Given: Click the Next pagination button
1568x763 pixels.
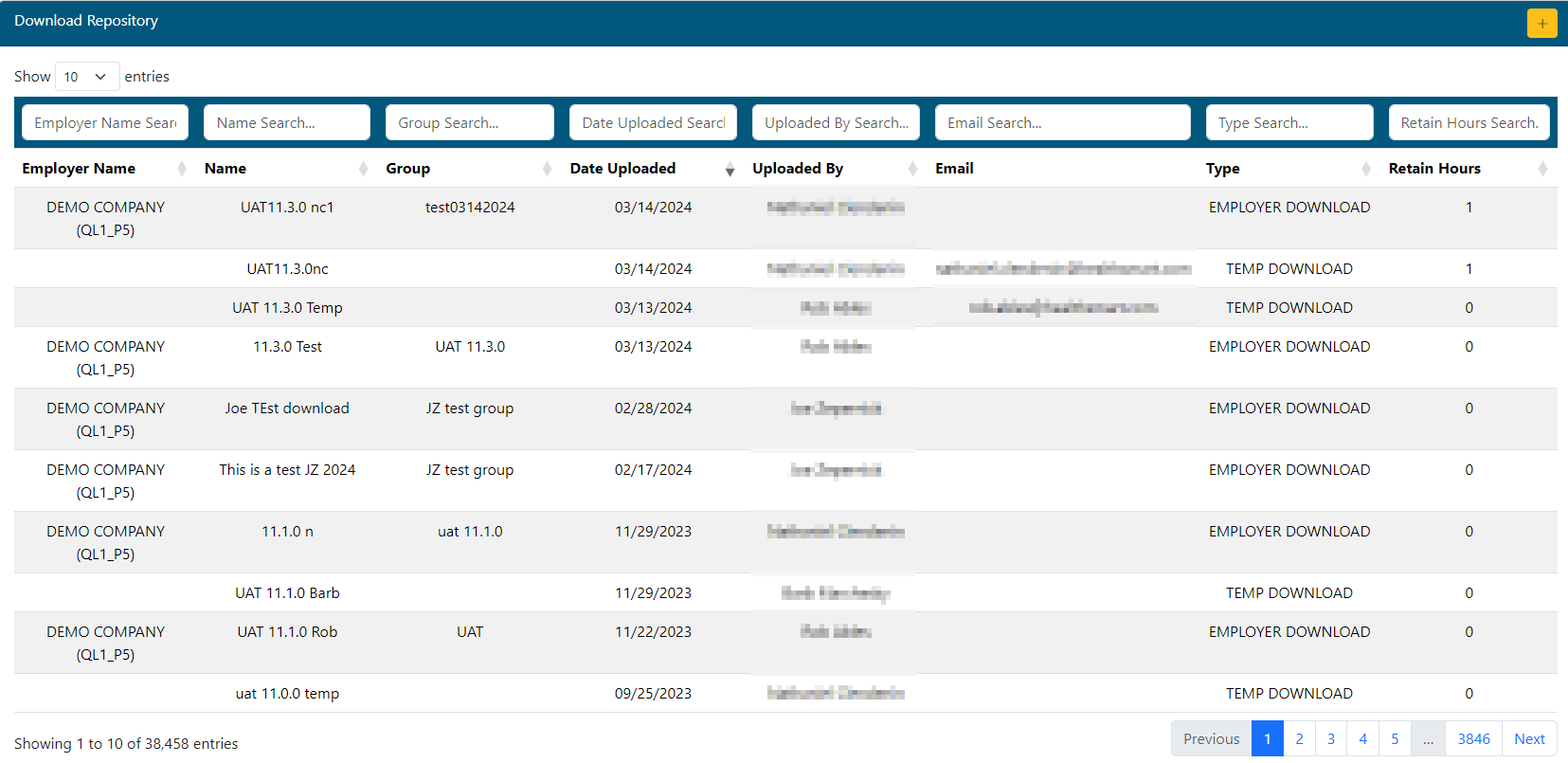Looking at the screenshot, I should pyautogui.click(x=1529, y=739).
